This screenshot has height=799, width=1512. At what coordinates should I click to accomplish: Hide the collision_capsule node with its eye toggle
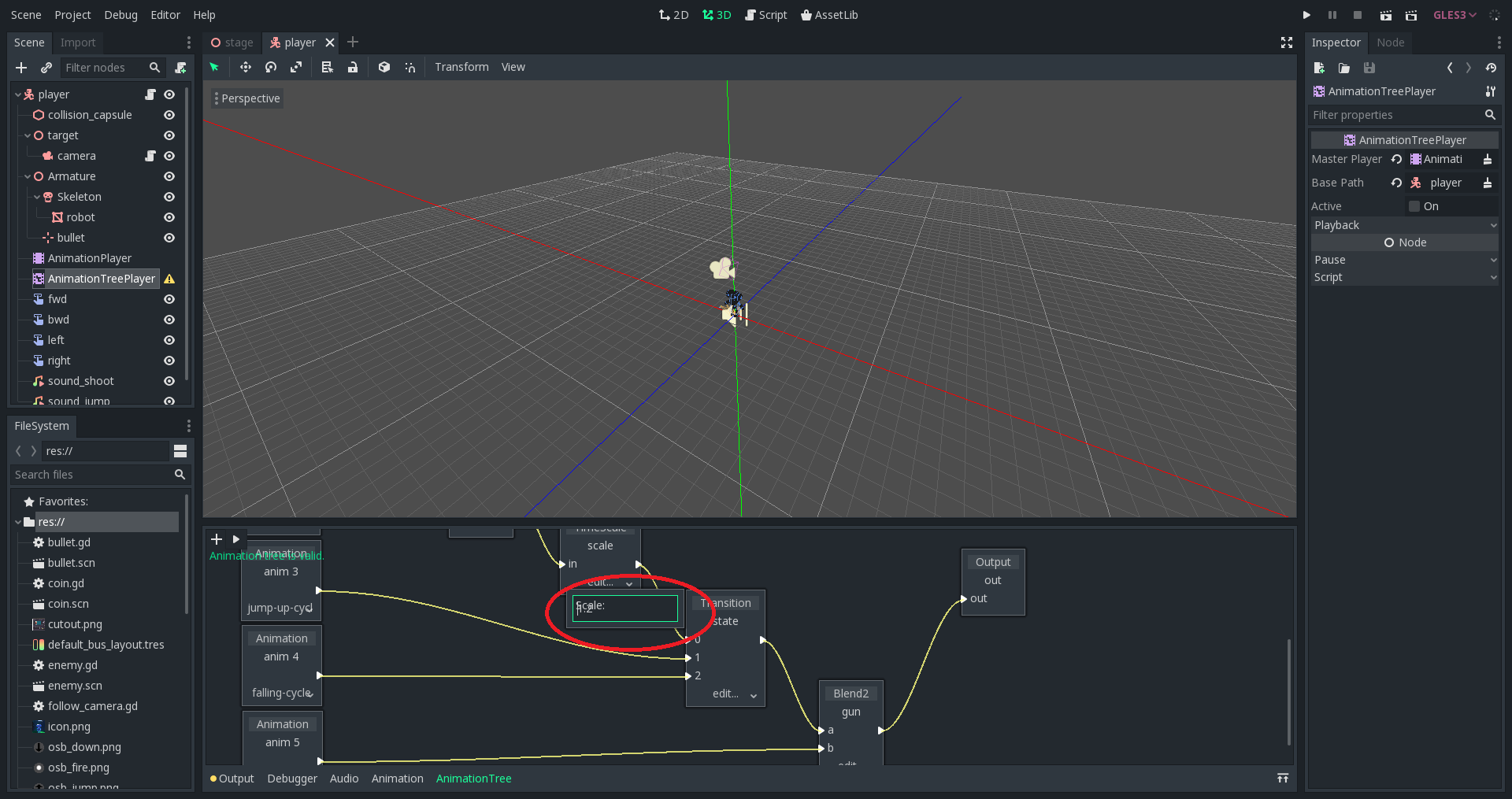click(169, 115)
